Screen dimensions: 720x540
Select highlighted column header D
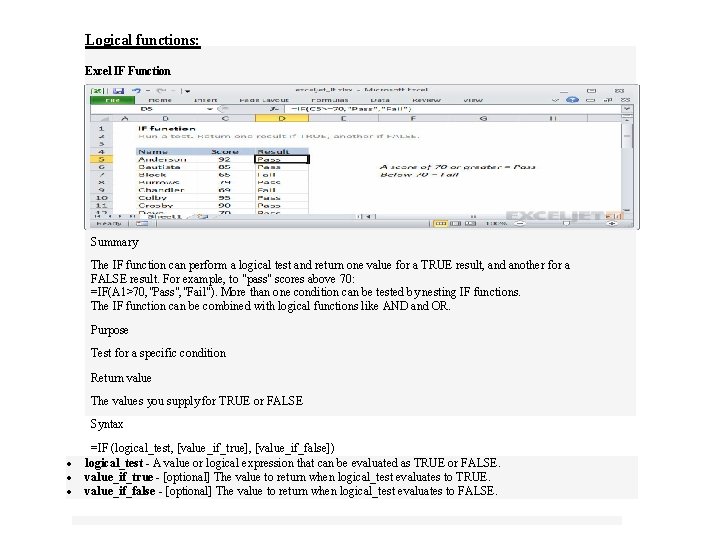[x=282, y=118]
